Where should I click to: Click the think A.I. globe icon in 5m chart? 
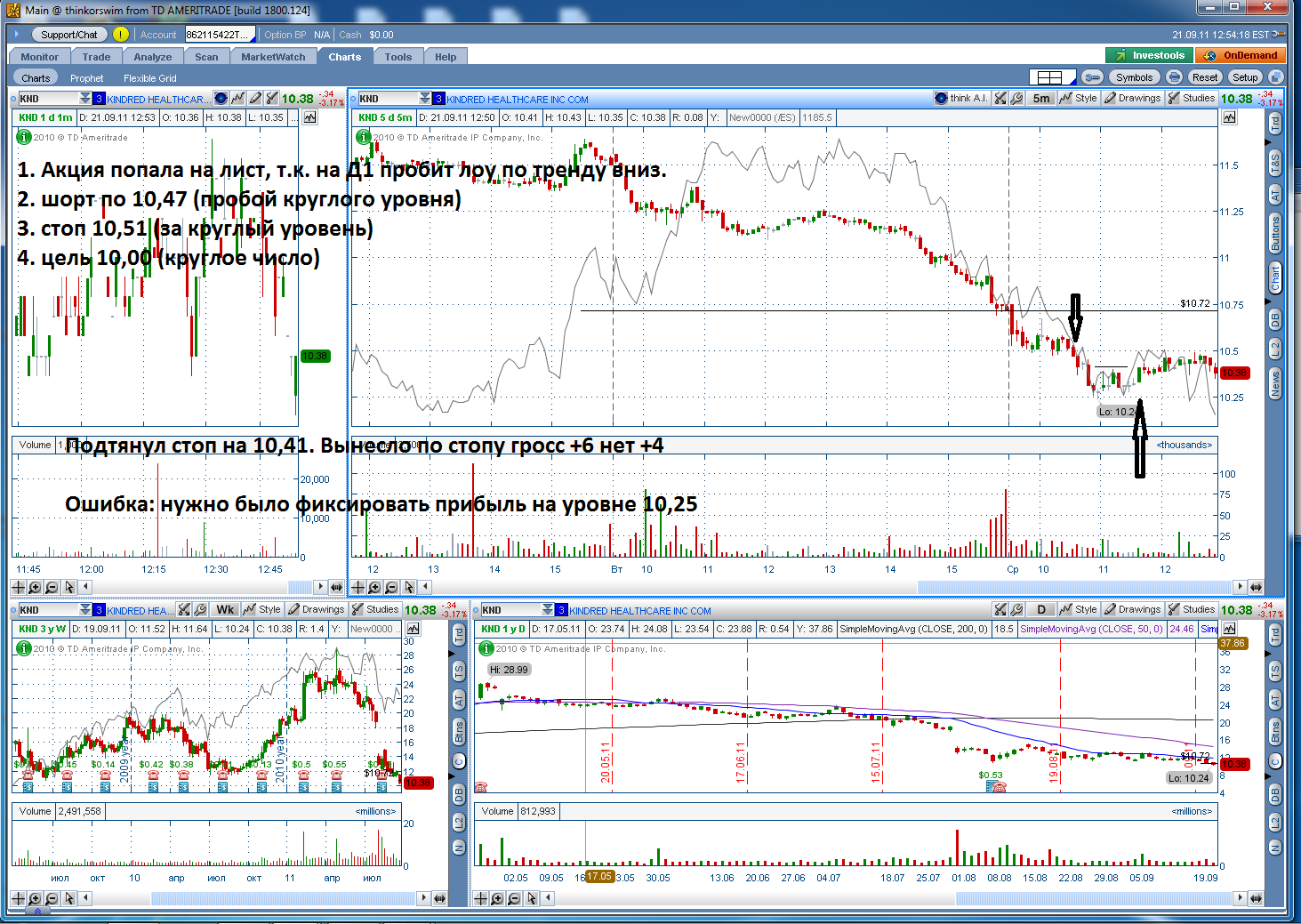click(942, 98)
